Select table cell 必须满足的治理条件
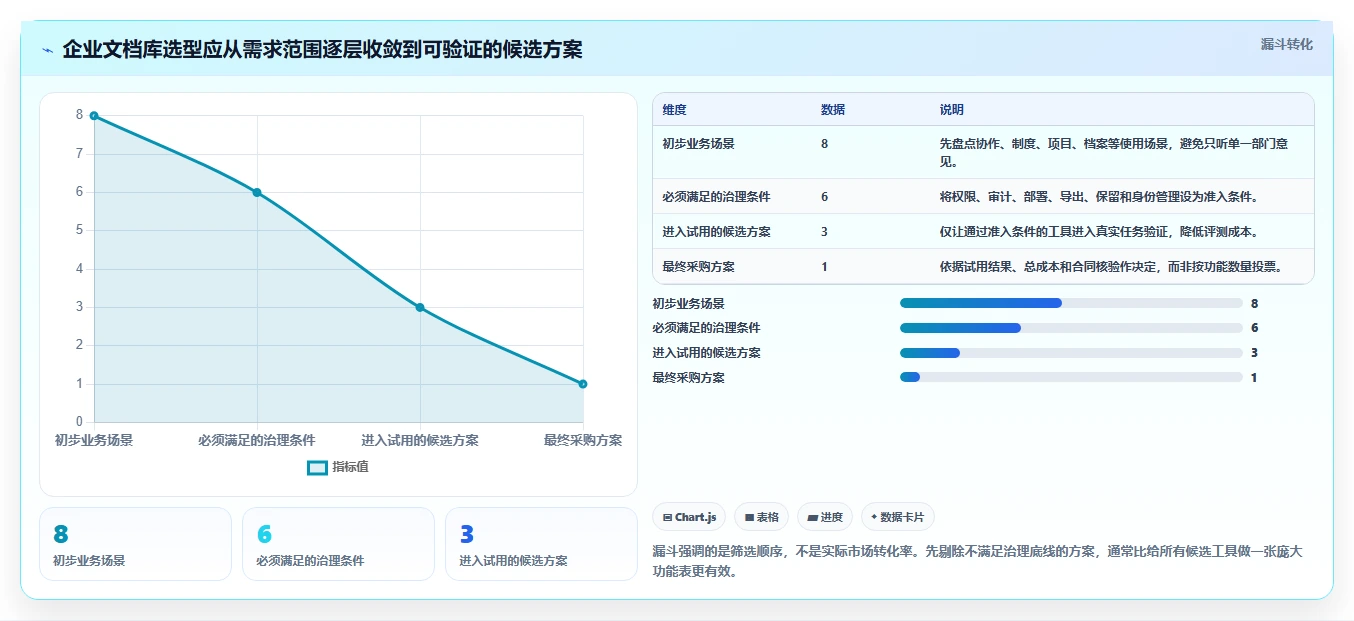Image resolution: width=1354 pixels, height=621 pixels. (x=716, y=197)
